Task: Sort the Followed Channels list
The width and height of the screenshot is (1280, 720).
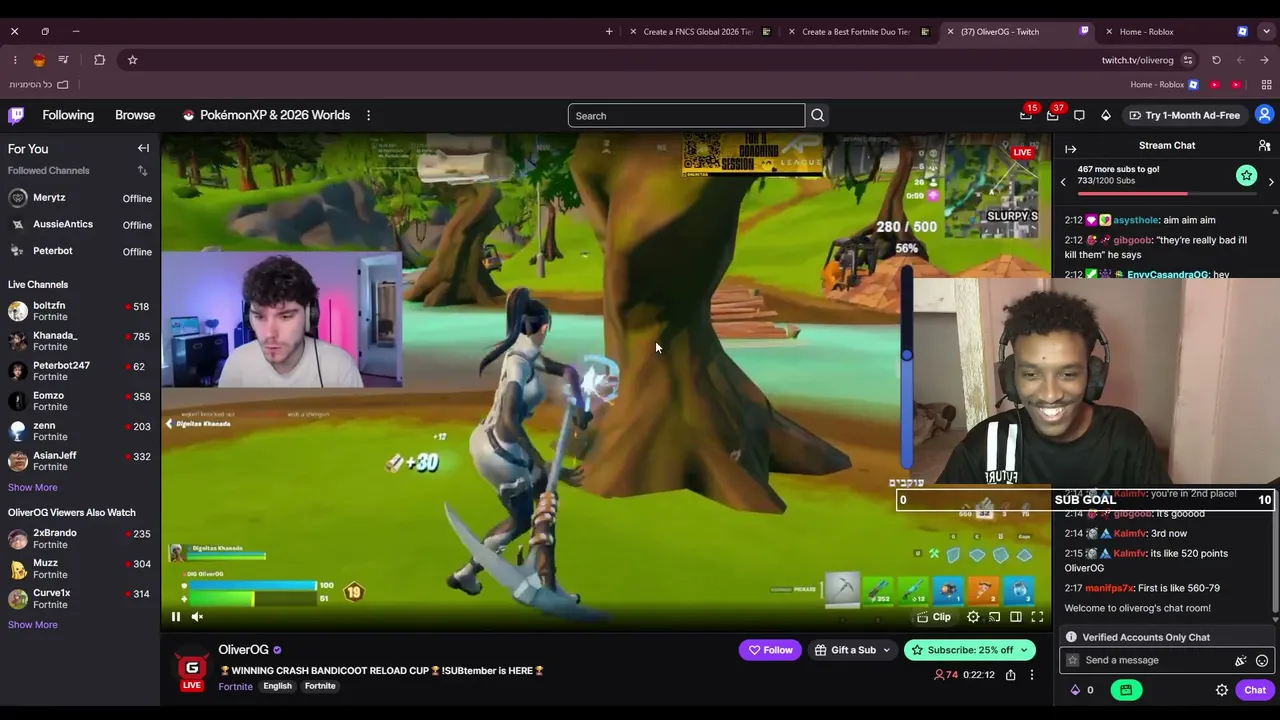Action: click(142, 171)
